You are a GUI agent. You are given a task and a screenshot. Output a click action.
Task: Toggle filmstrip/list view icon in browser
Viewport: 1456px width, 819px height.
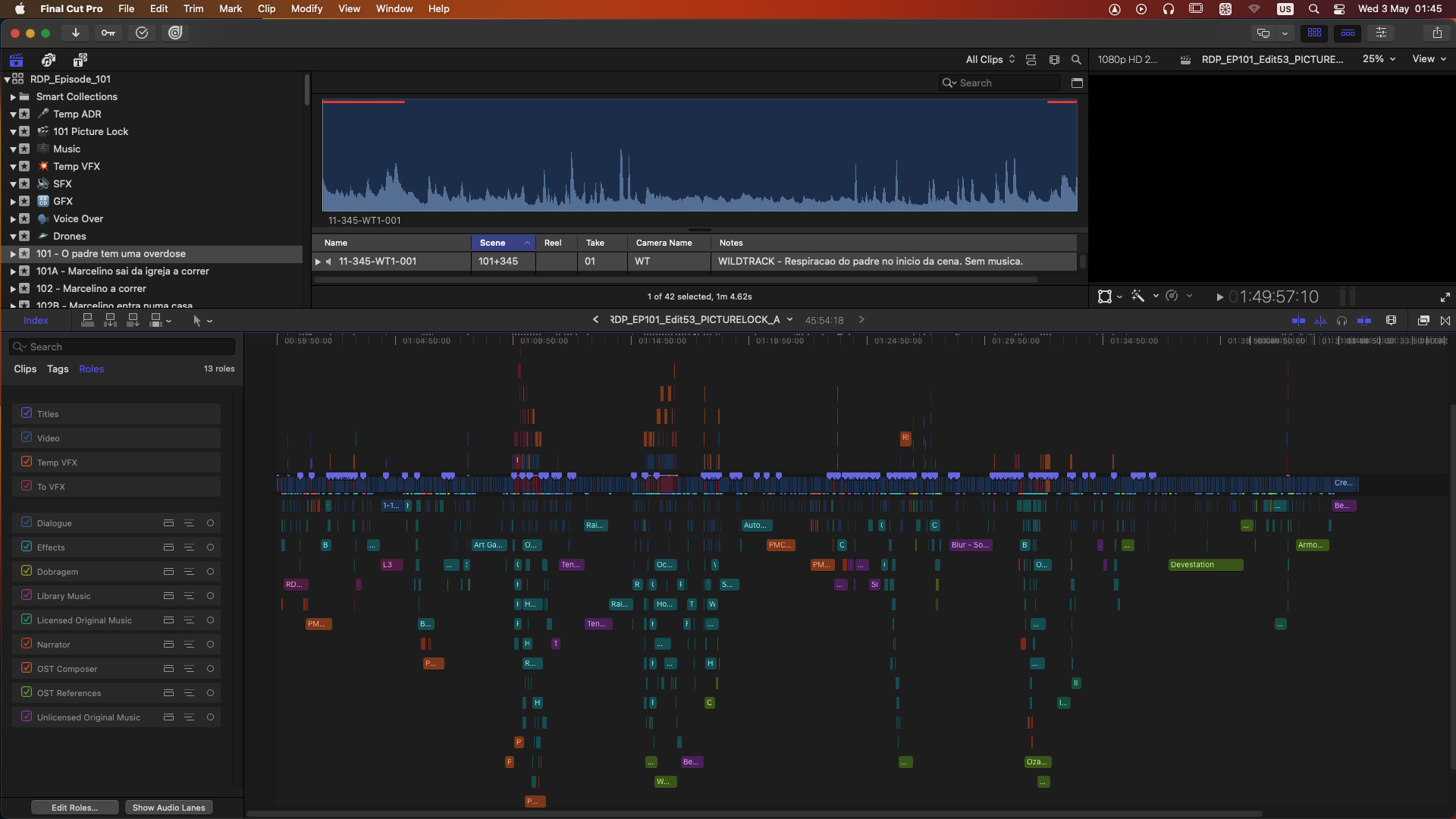[x=1031, y=59]
